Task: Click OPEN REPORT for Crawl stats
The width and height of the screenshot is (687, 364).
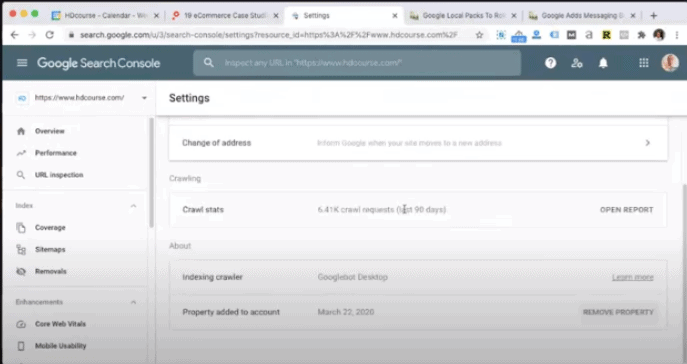Action: [x=627, y=210]
